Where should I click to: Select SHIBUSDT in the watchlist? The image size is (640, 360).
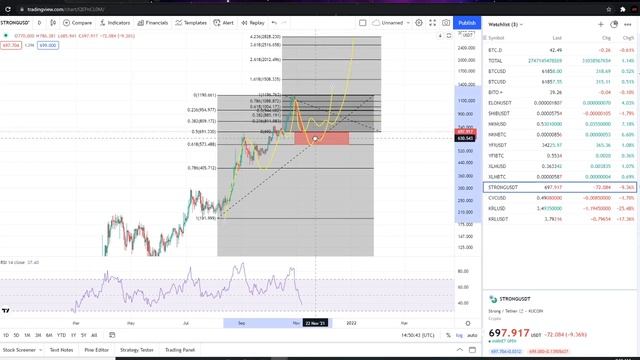coord(560,113)
